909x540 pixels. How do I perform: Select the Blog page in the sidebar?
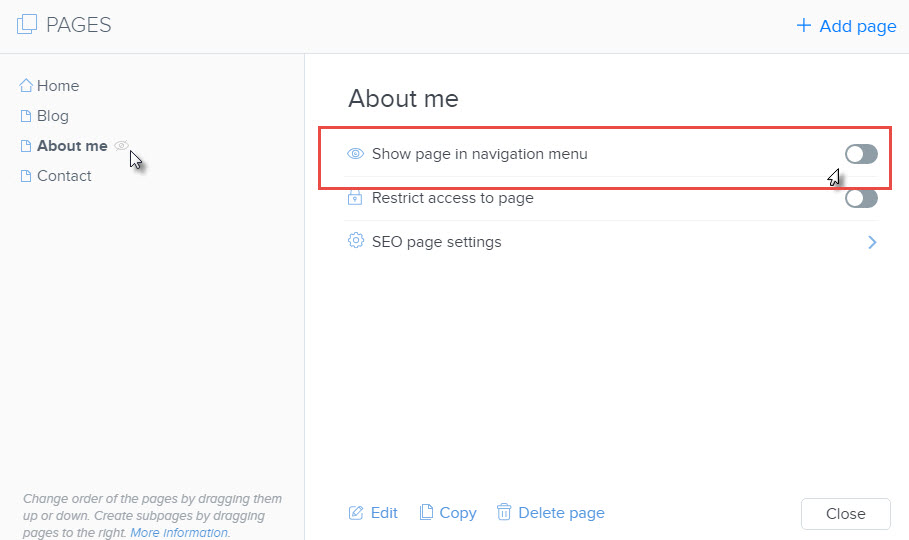pyautogui.click(x=52, y=116)
